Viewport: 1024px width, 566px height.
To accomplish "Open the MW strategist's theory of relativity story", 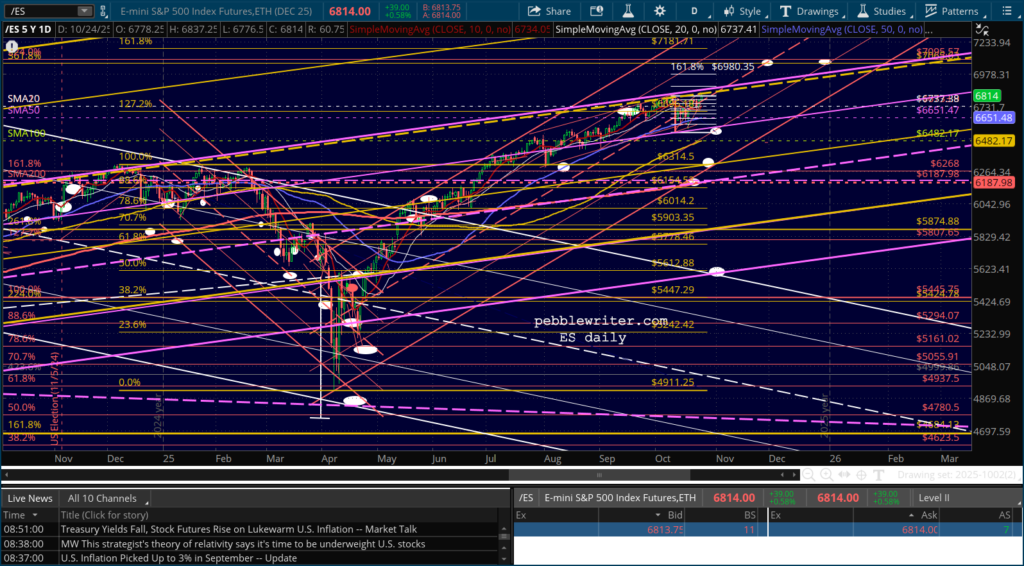I will click(x=243, y=544).
